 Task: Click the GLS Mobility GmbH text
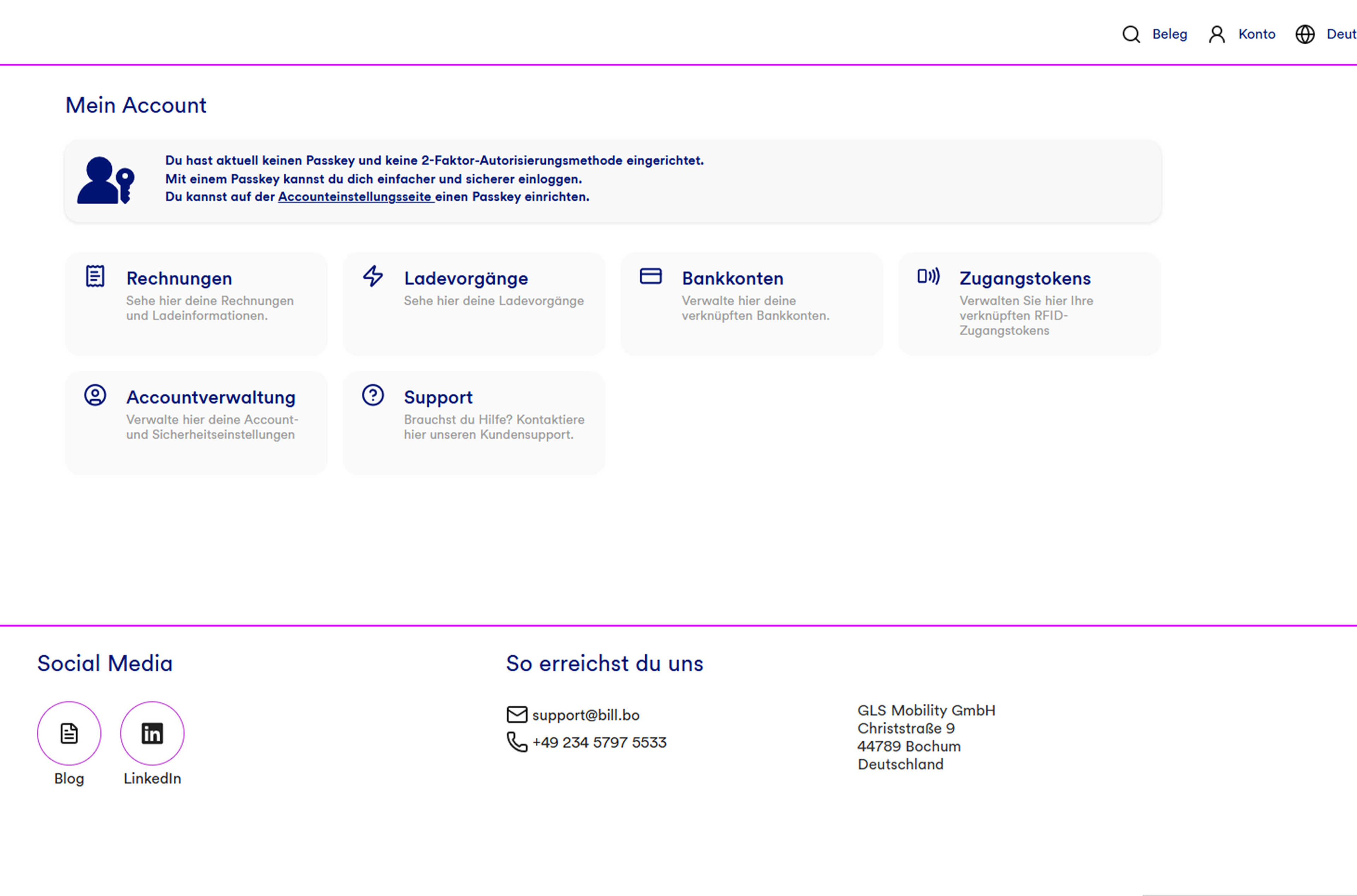[926, 710]
